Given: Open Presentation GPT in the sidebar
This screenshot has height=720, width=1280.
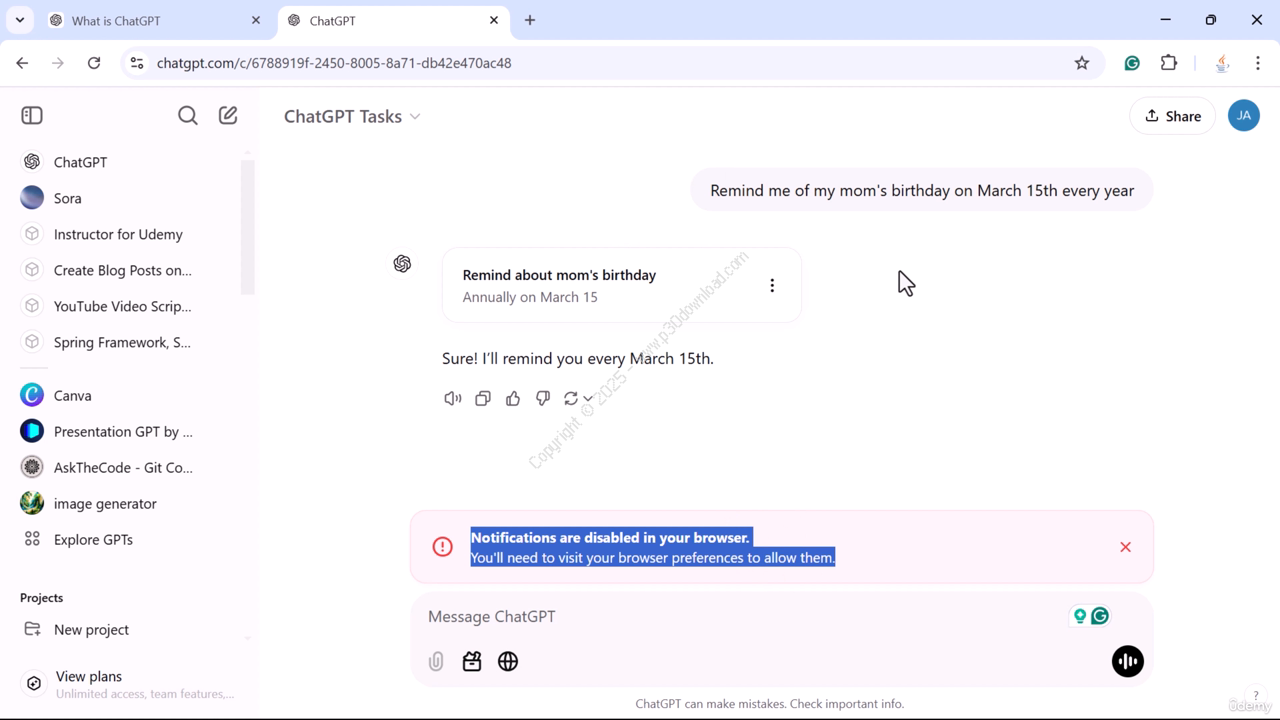Looking at the screenshot, I should click(128, 431).
